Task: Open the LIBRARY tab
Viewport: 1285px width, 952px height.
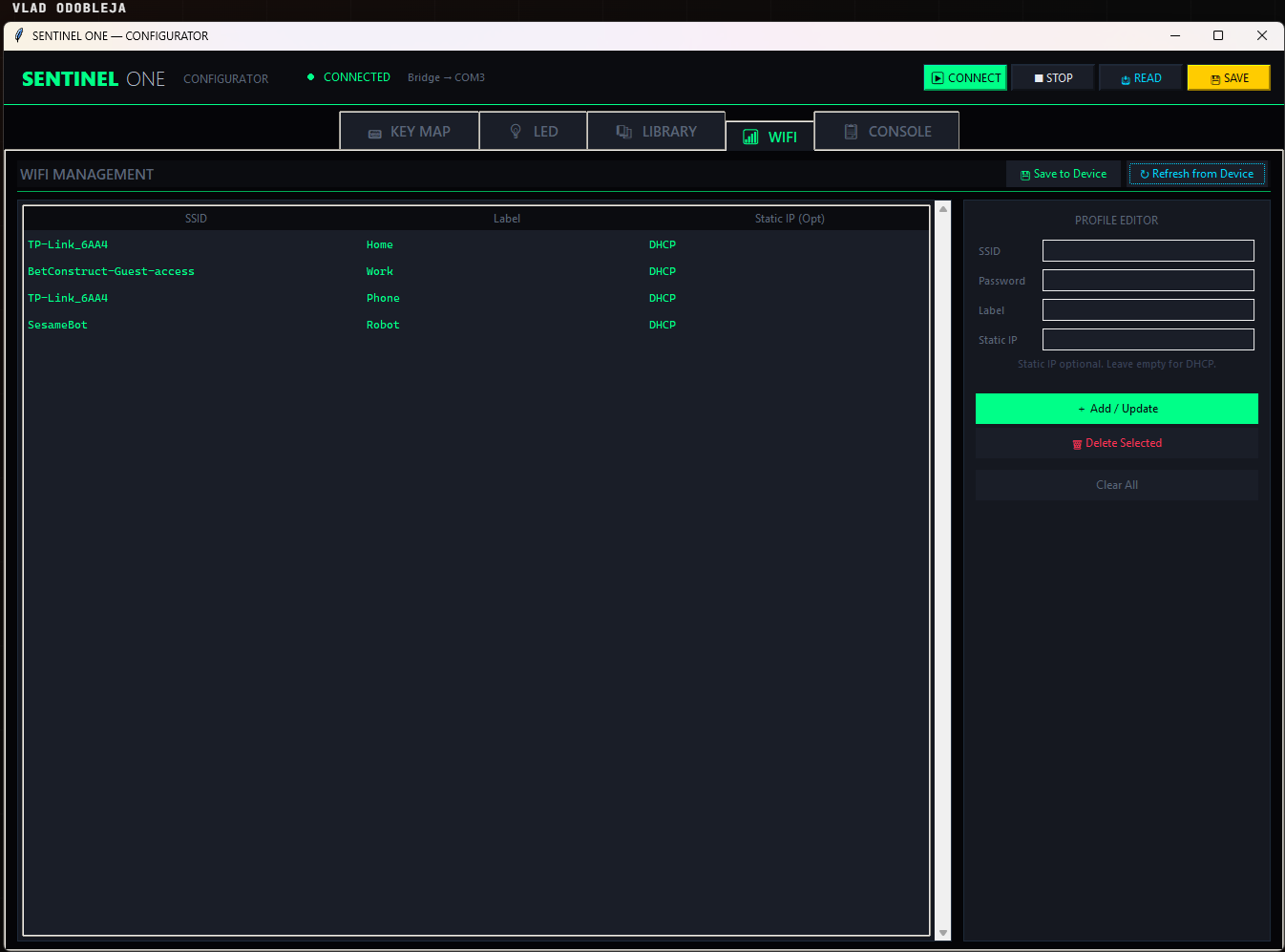Action: (657, 132)
